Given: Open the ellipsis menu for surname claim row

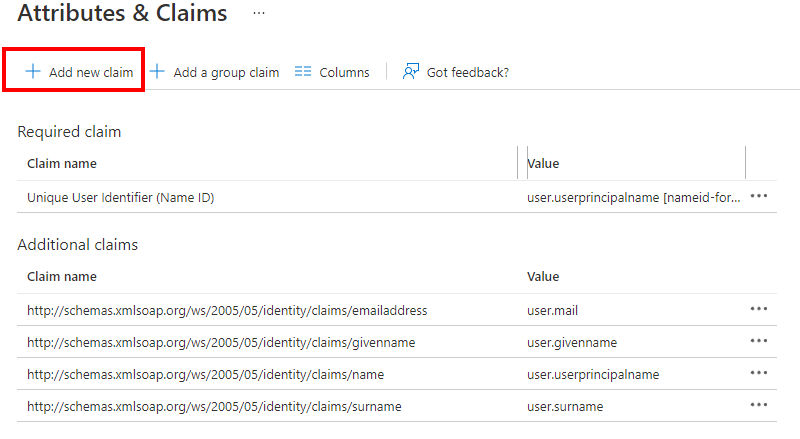Looking at the screenshot, I should [x=759, y=405].
